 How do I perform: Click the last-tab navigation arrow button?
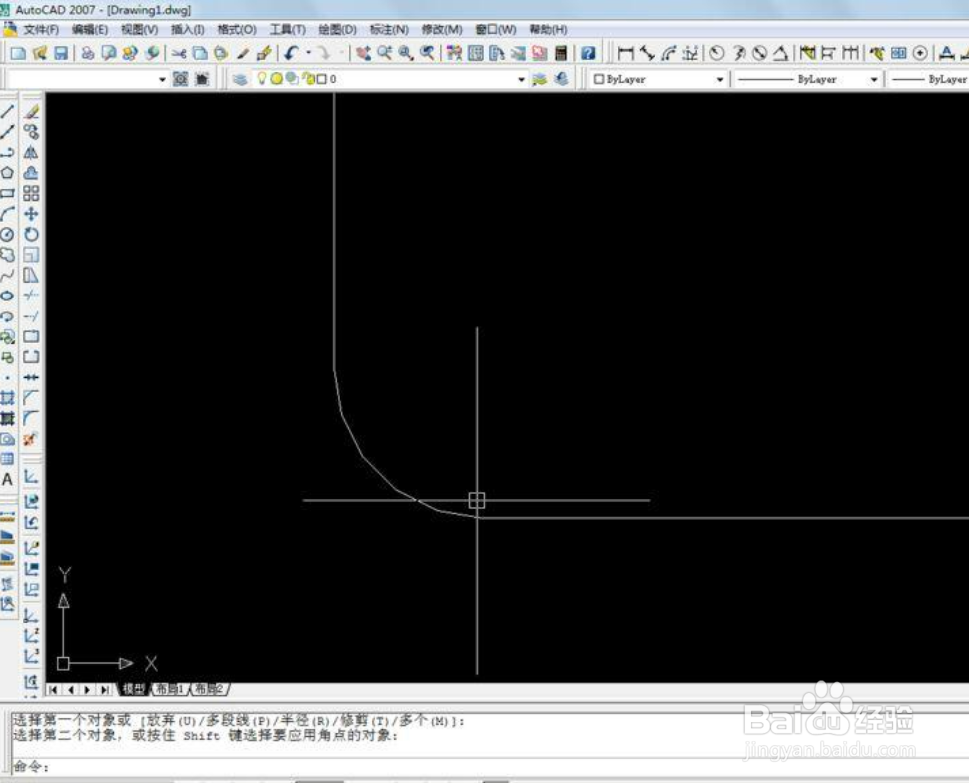[105, 690]
